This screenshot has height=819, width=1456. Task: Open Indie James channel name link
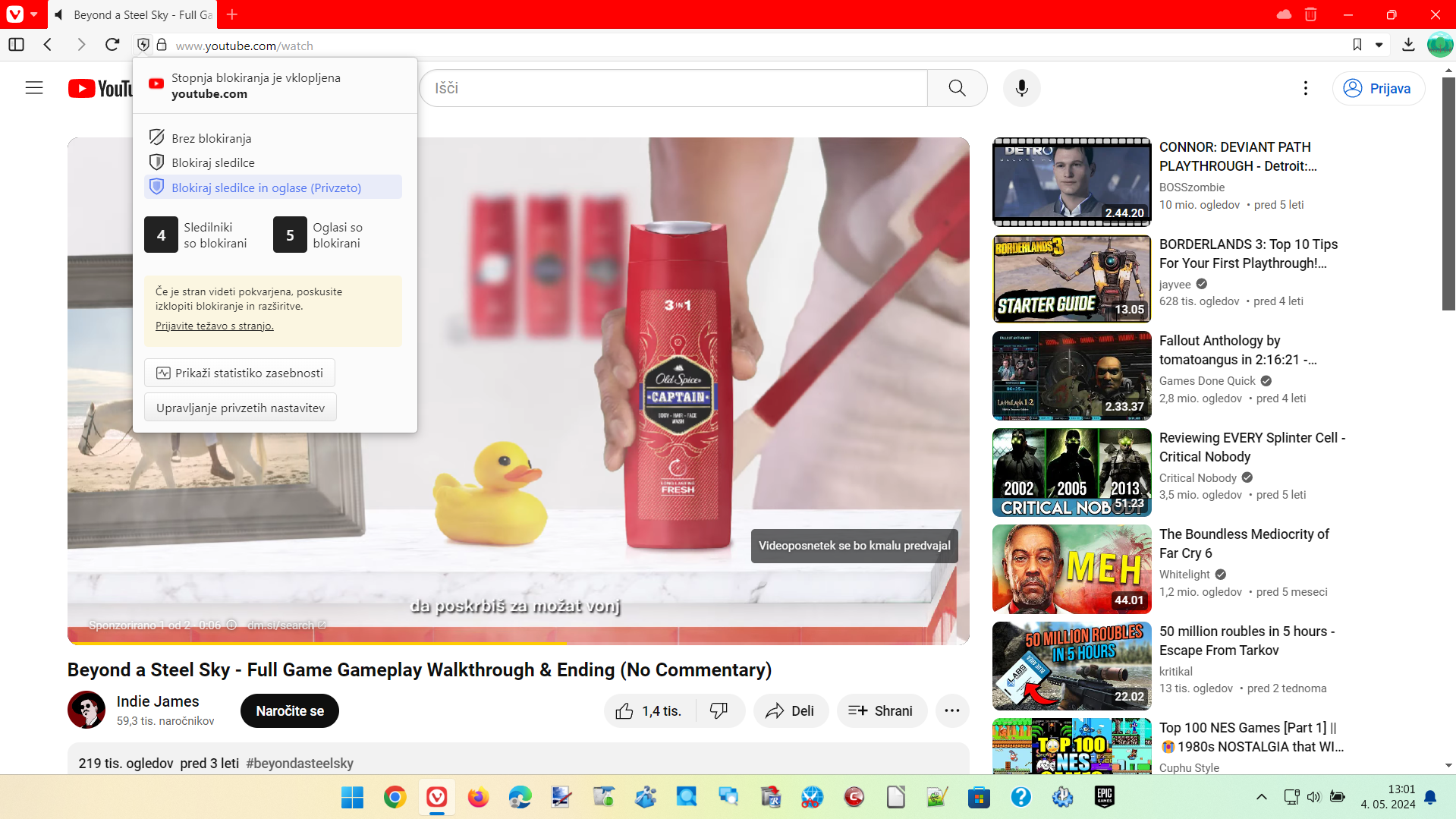tap(158, 701)
